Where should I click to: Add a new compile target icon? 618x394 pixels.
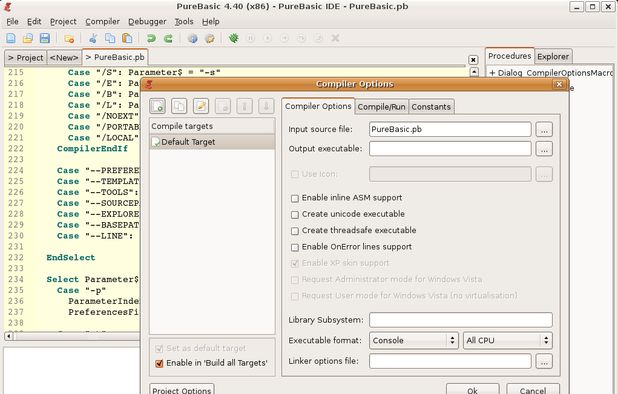[x=158, y=106]
